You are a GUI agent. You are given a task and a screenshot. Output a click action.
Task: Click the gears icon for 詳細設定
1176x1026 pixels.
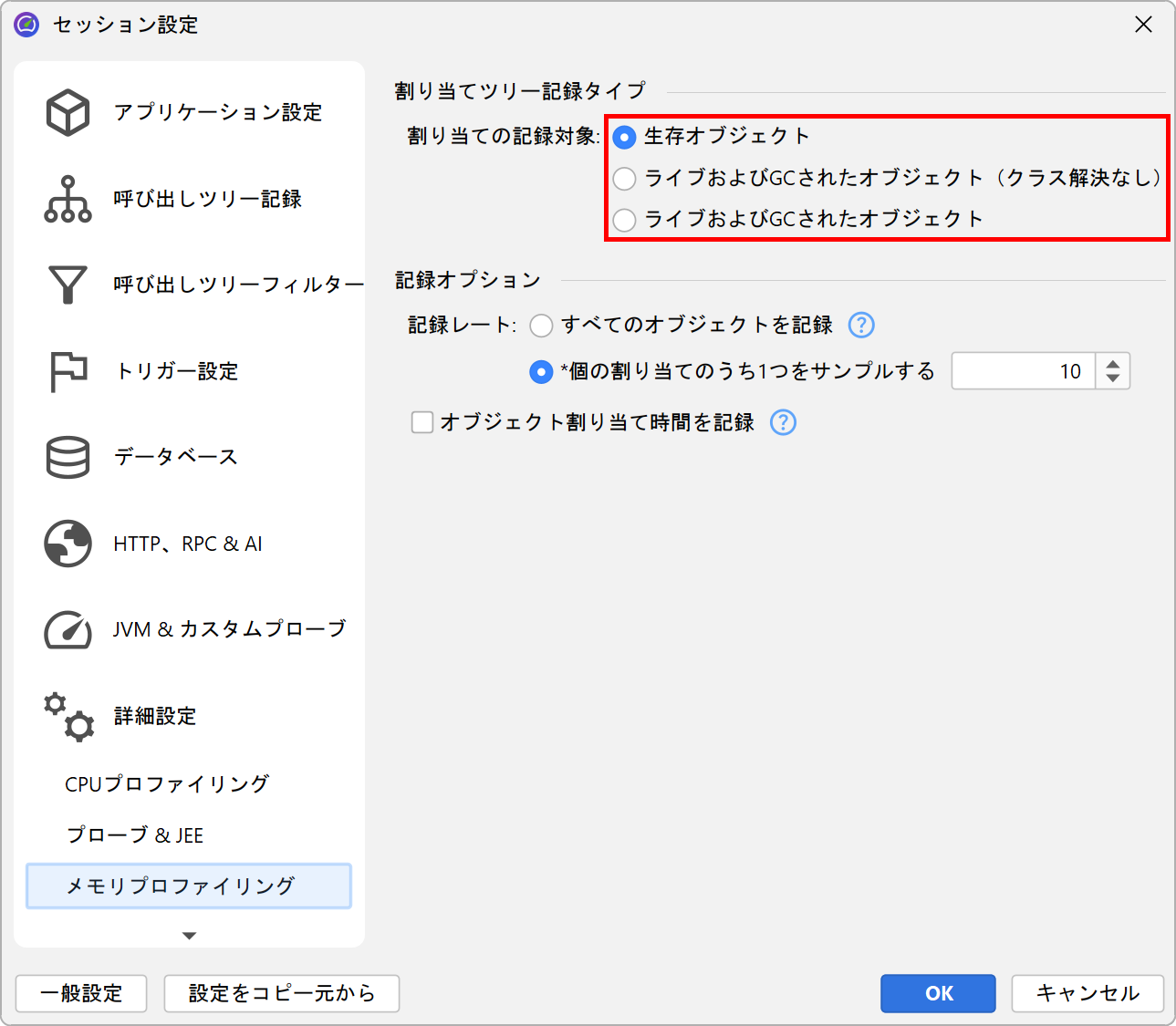click(x=68, y=716)
